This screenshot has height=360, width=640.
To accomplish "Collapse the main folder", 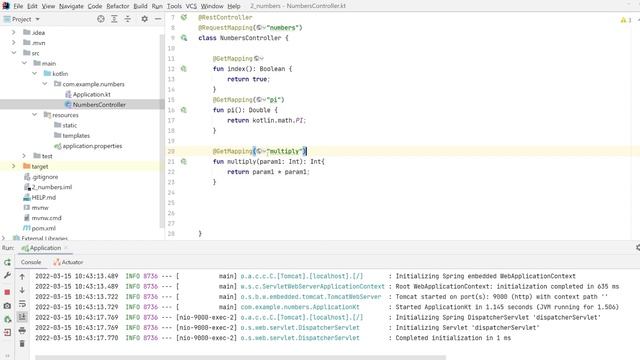I will pyautogui.click(x=24, y=63).
